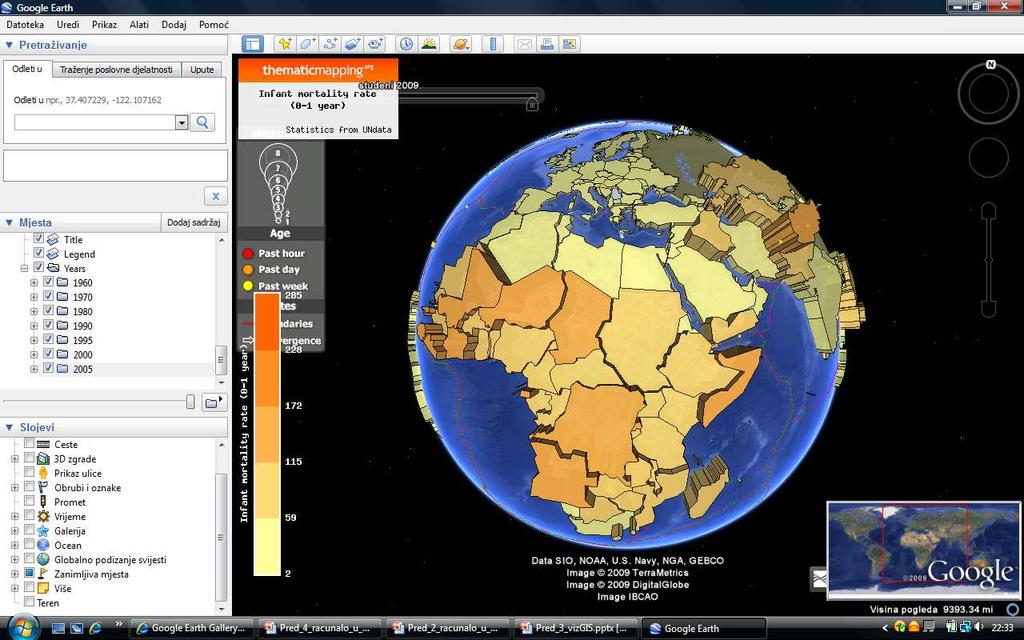Click the folder button beside the Places slider
This screenshot has height=640, width=1024.
[212, 402]
